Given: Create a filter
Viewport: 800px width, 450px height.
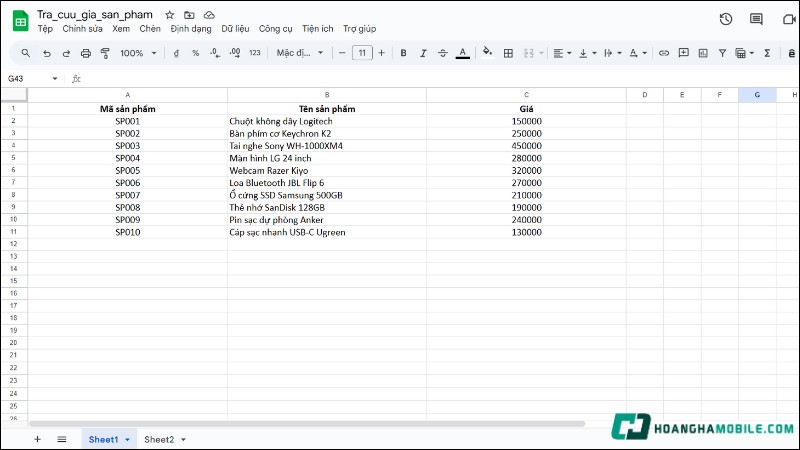Looking at the screenshot, I should [722, 53].
